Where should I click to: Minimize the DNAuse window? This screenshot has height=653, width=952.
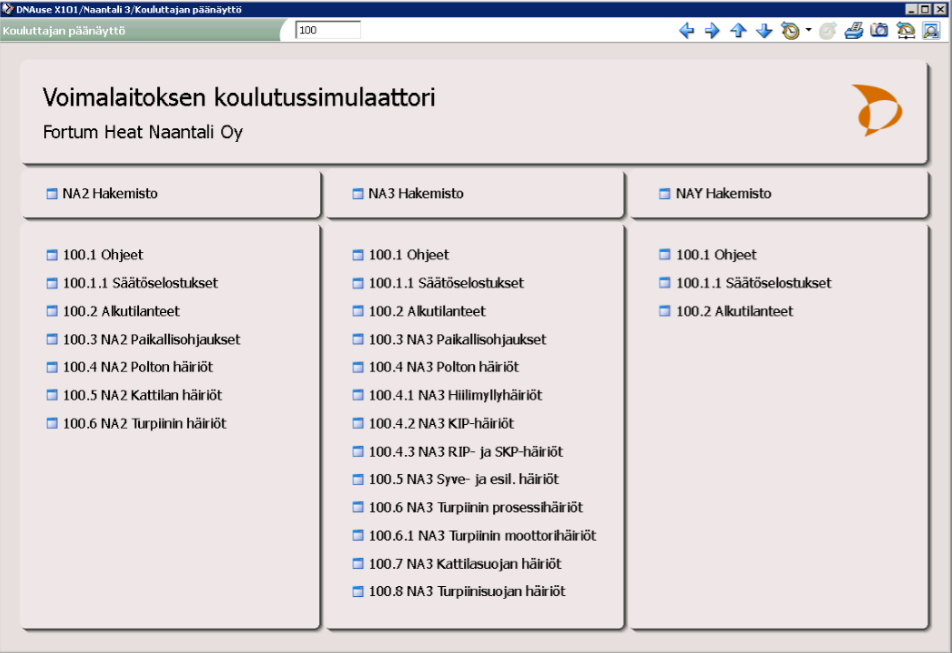(911, 9)
